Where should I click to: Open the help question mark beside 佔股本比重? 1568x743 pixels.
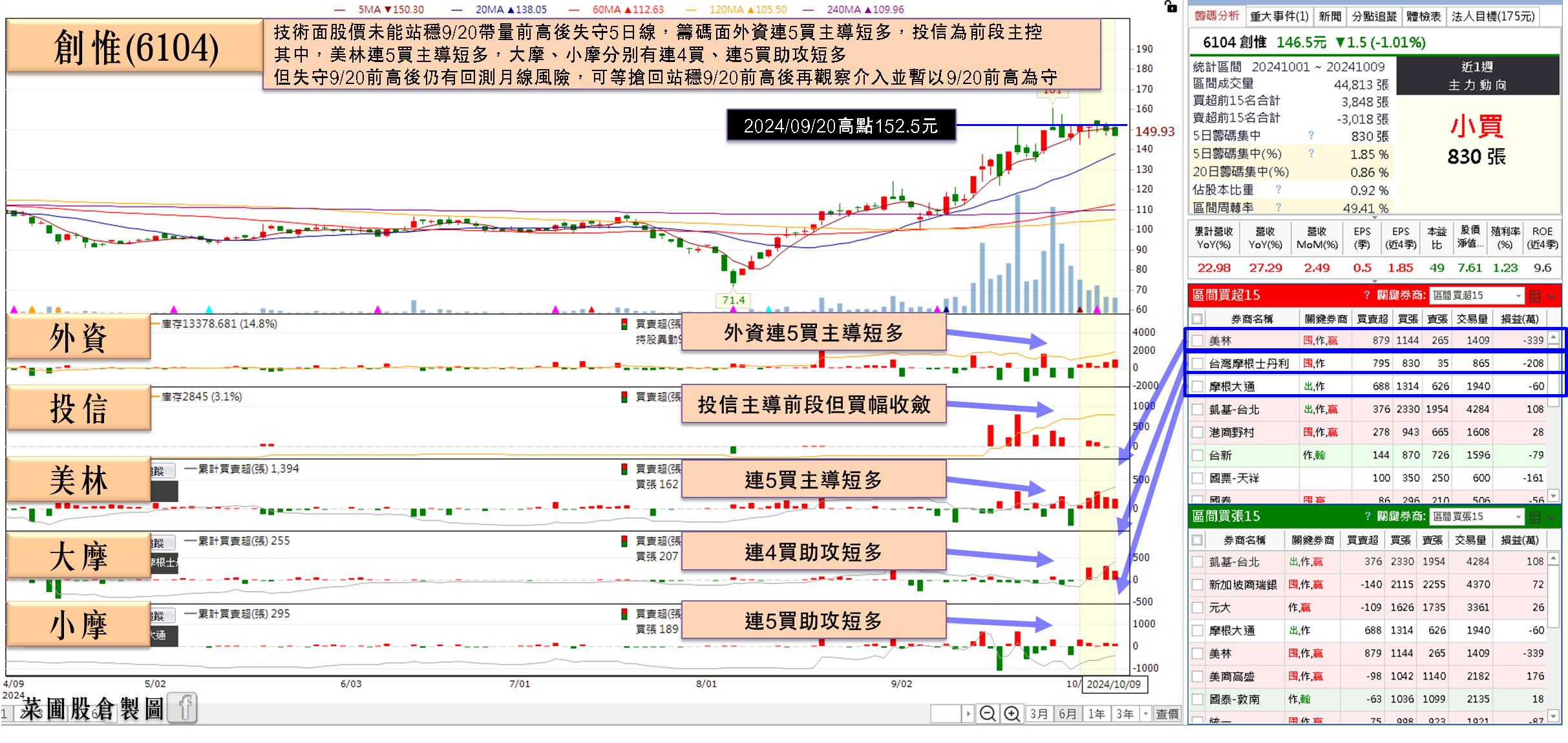[1278, 190]
